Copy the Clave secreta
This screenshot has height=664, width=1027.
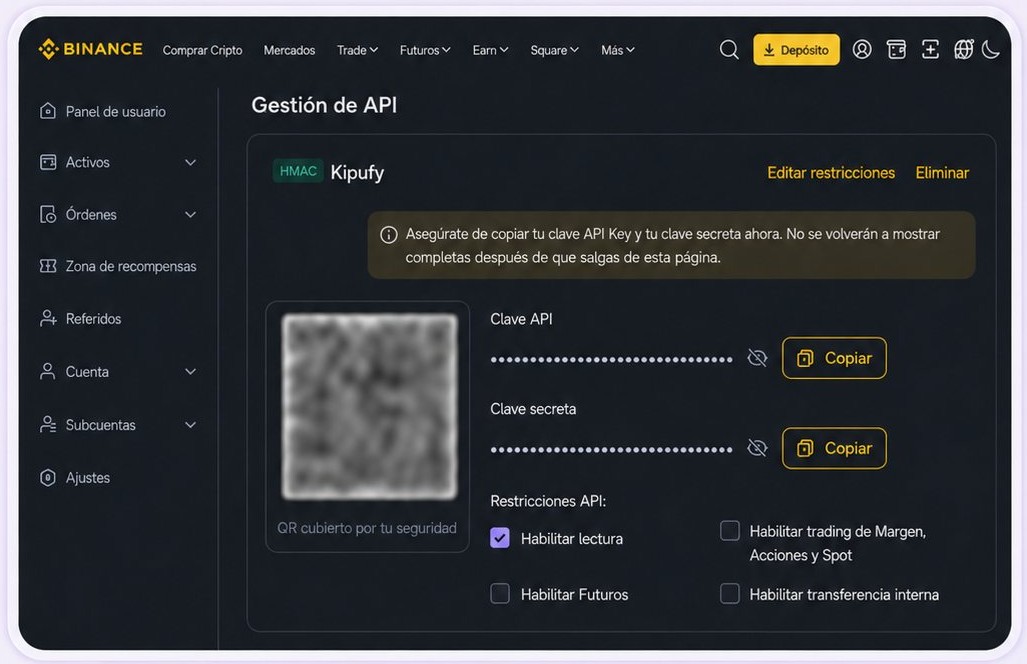point(834,448)
